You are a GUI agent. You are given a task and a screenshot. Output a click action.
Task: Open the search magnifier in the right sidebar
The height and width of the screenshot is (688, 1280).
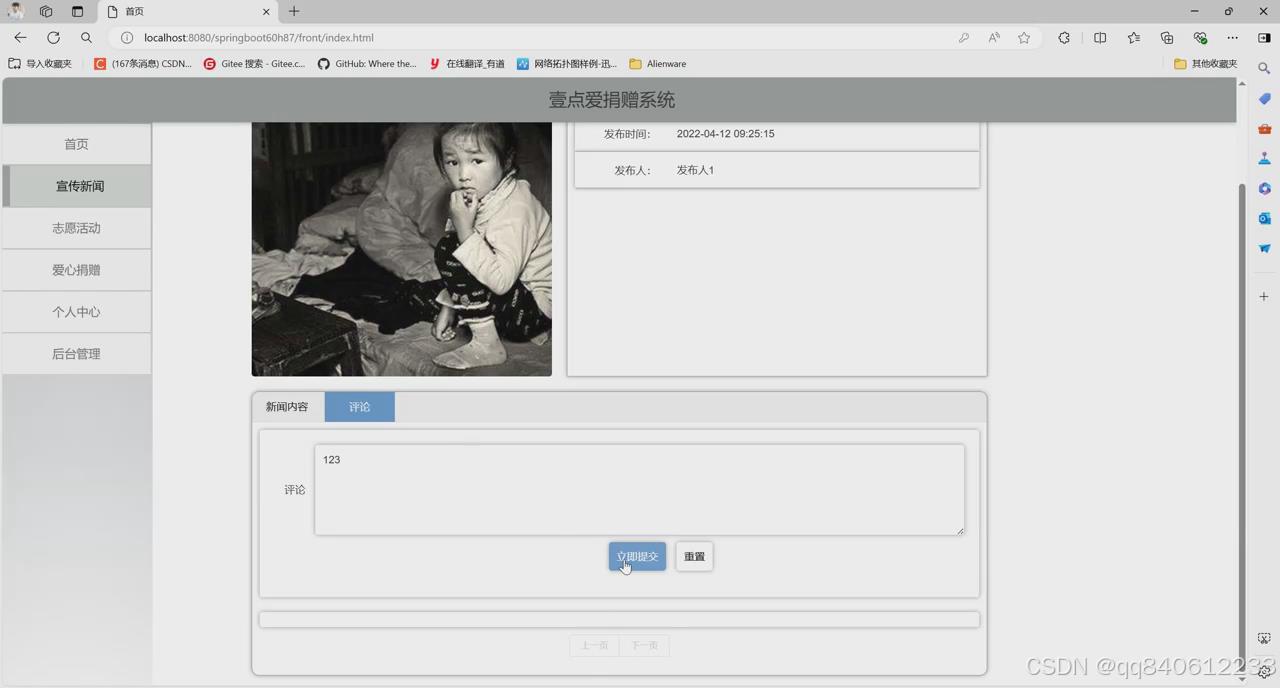tap(1264, 68)
